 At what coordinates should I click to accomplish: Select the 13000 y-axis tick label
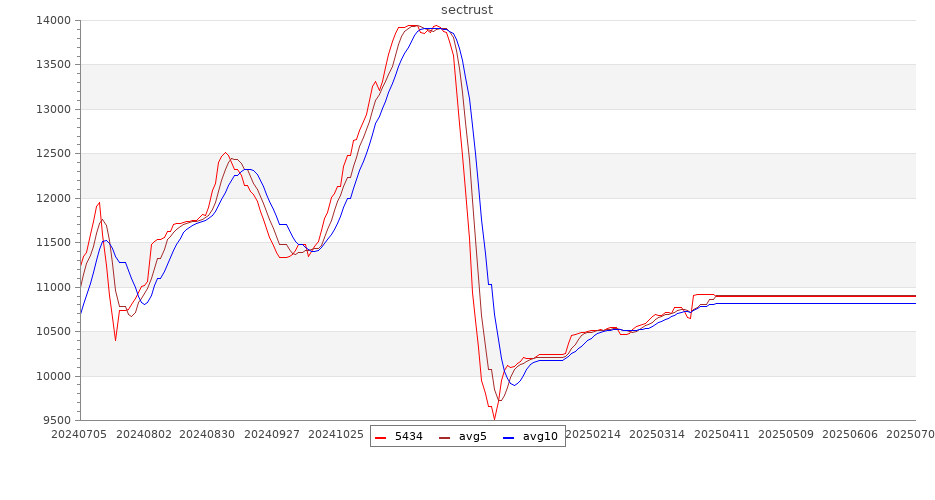(50, 110)
